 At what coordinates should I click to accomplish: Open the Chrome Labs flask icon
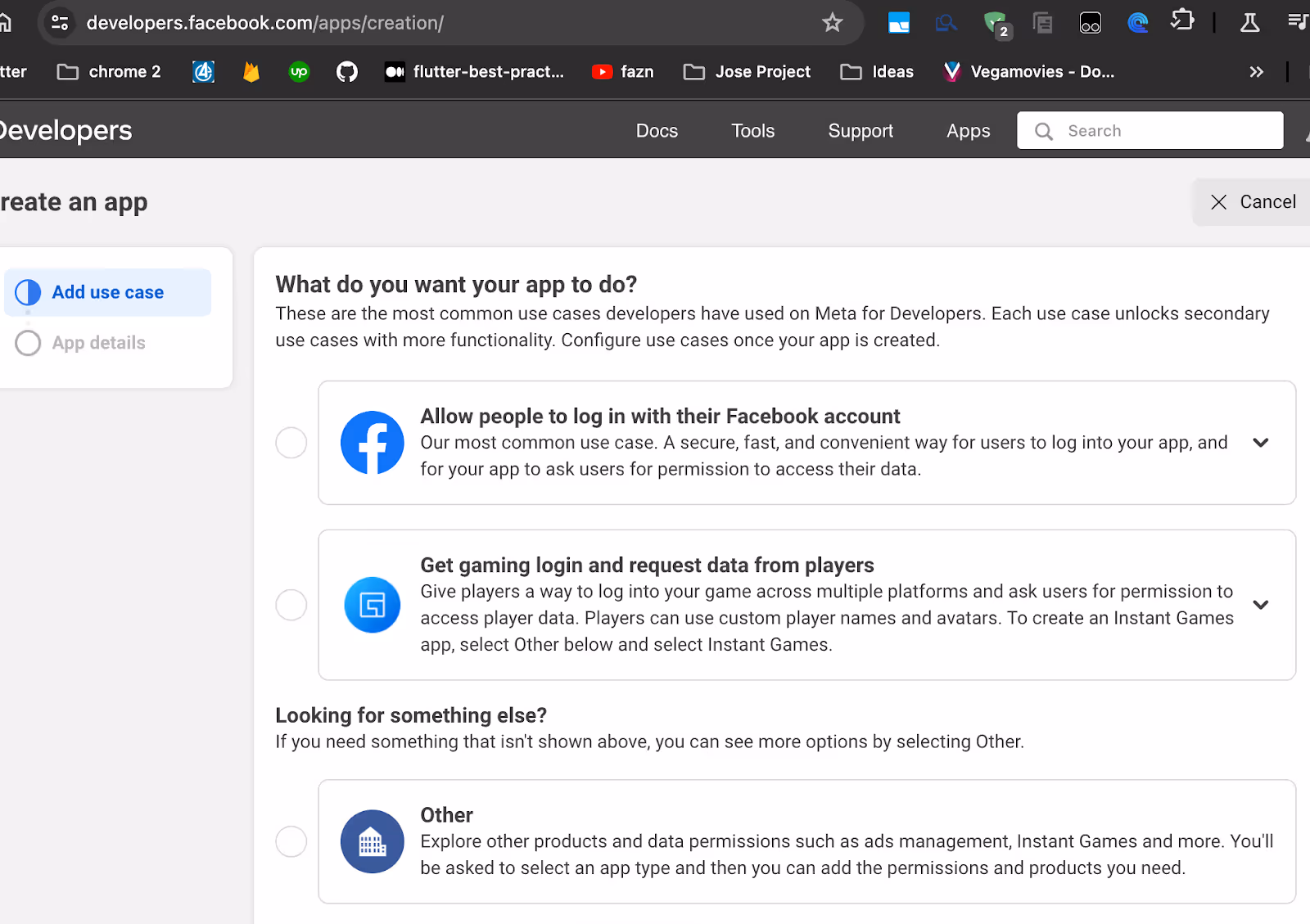coord(1249,23)
